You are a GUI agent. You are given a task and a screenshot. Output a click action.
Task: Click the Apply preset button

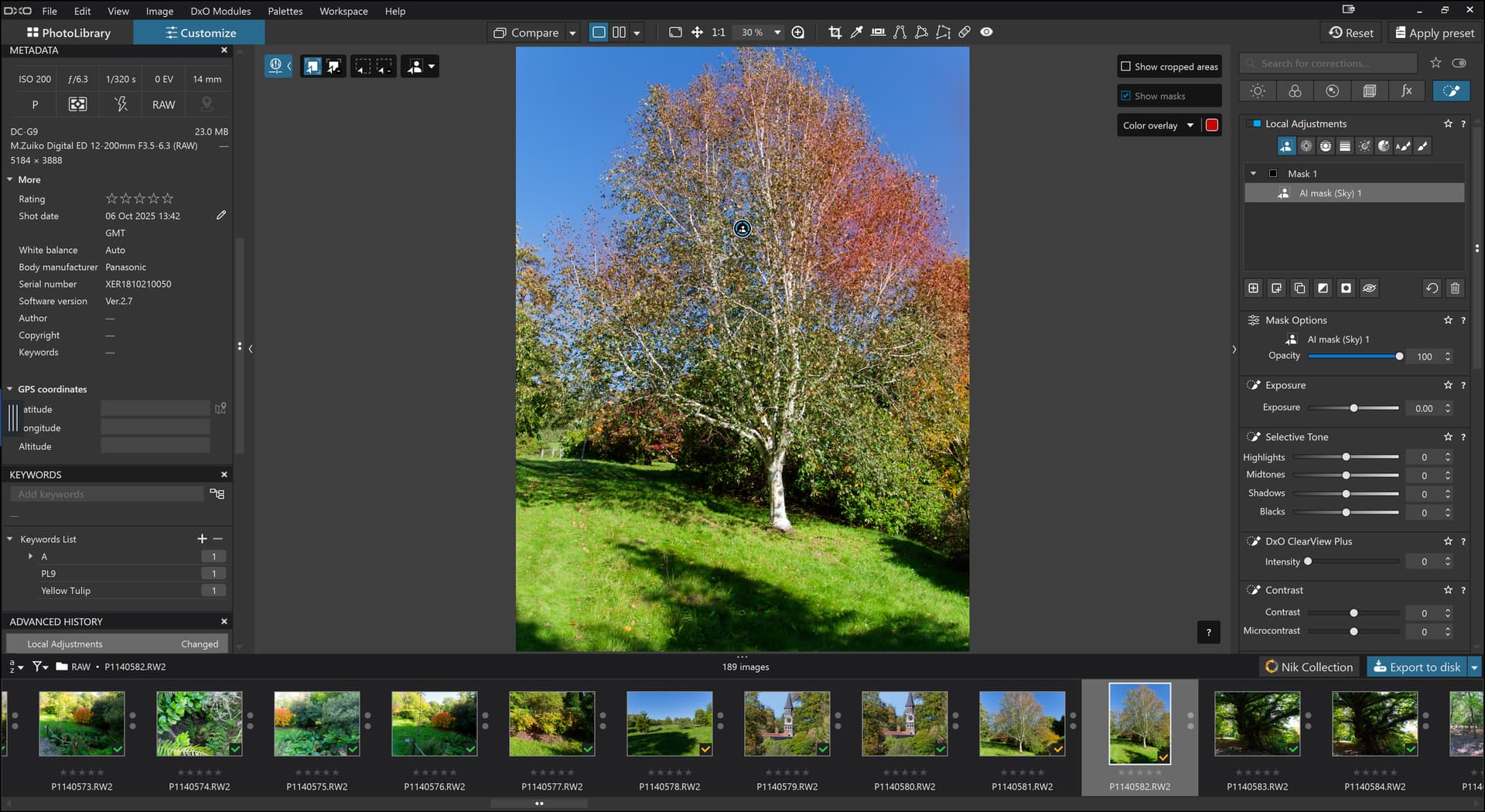pos(1434,32)
